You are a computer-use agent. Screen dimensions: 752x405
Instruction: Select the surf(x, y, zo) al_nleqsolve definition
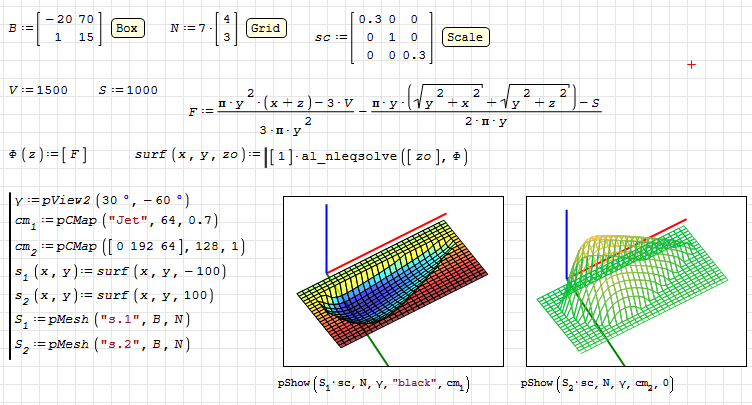pyautogui.click(x=300, y=155)
